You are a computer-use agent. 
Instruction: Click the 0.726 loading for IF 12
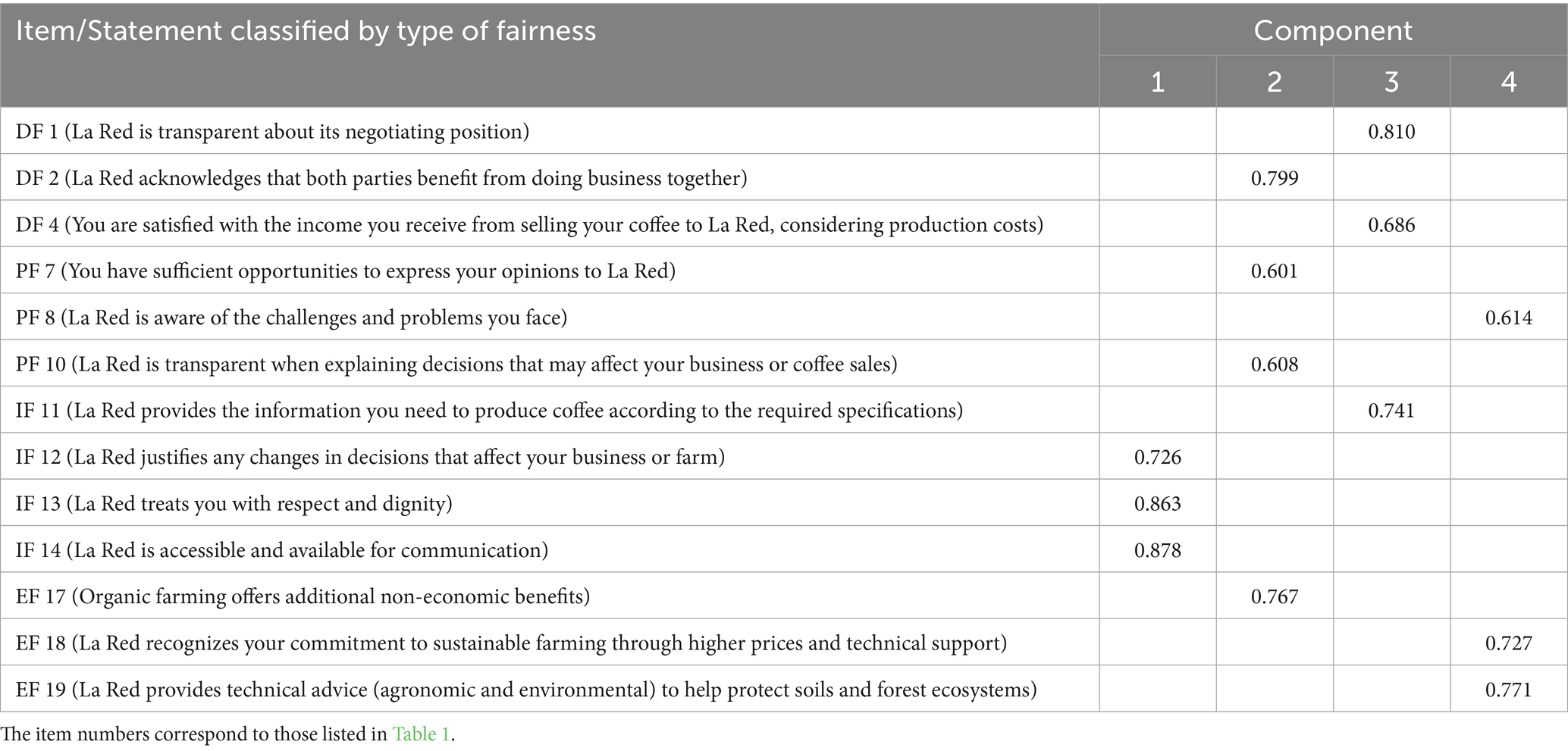(1158, 457)
